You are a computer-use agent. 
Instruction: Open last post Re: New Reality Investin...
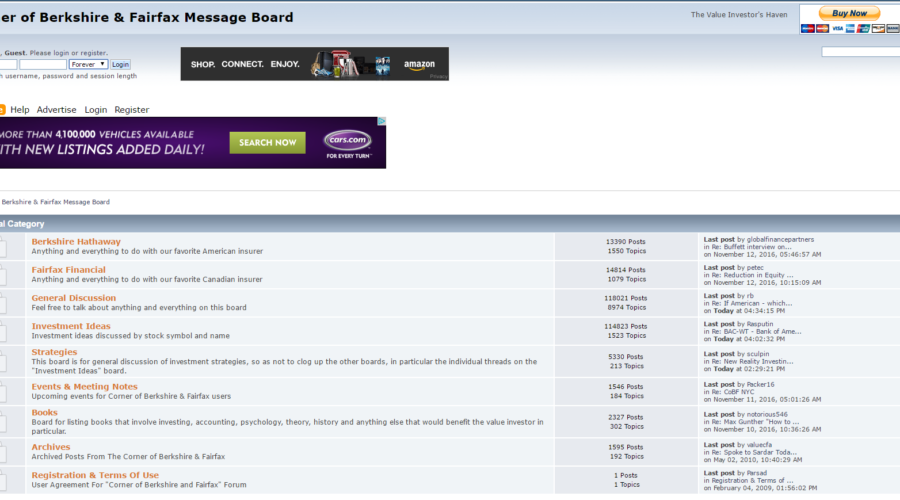pyautogui.click(x=752, y=362)
